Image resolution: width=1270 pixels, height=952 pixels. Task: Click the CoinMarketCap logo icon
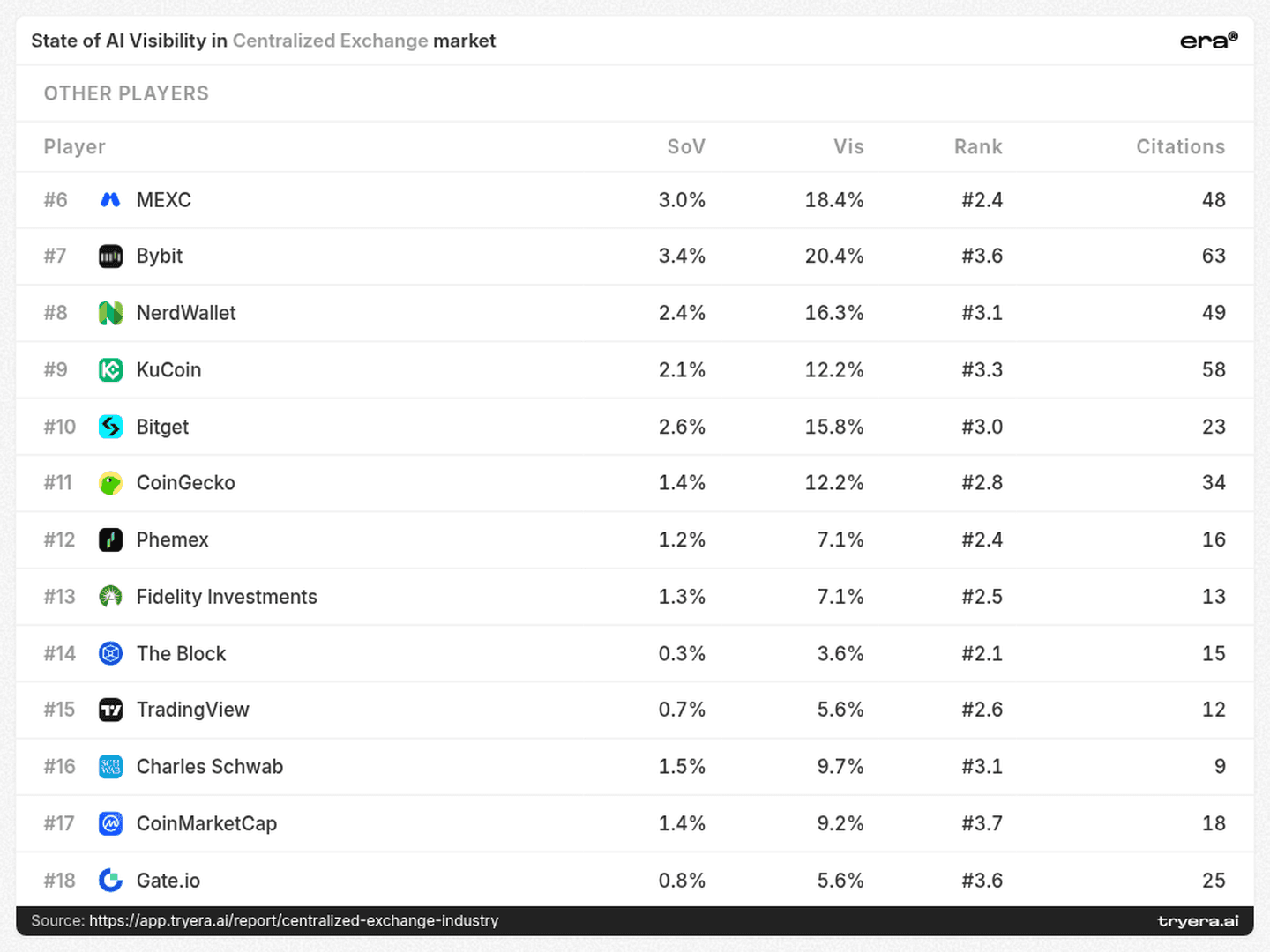click(110, 823)
